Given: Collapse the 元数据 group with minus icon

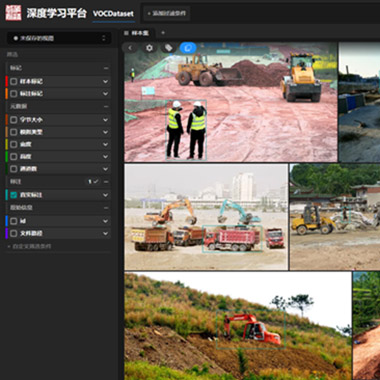Looking at the screenshot, I should pyautogui.click(x=106, y=106).
